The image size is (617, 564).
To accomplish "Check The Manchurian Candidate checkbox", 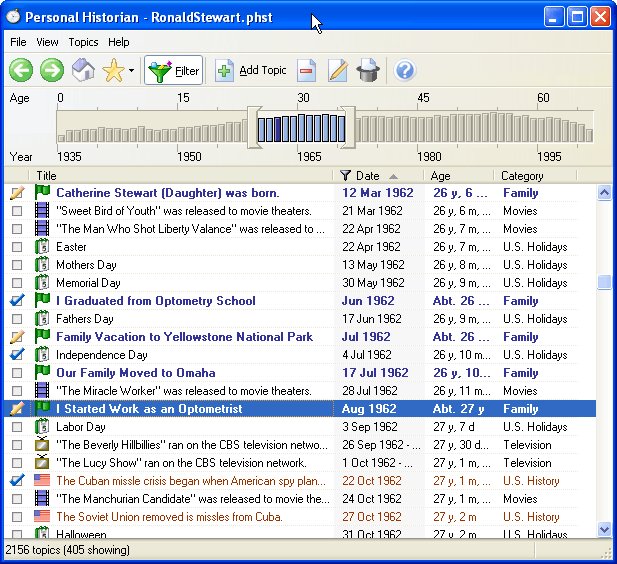I will click(x=17, y=499).
